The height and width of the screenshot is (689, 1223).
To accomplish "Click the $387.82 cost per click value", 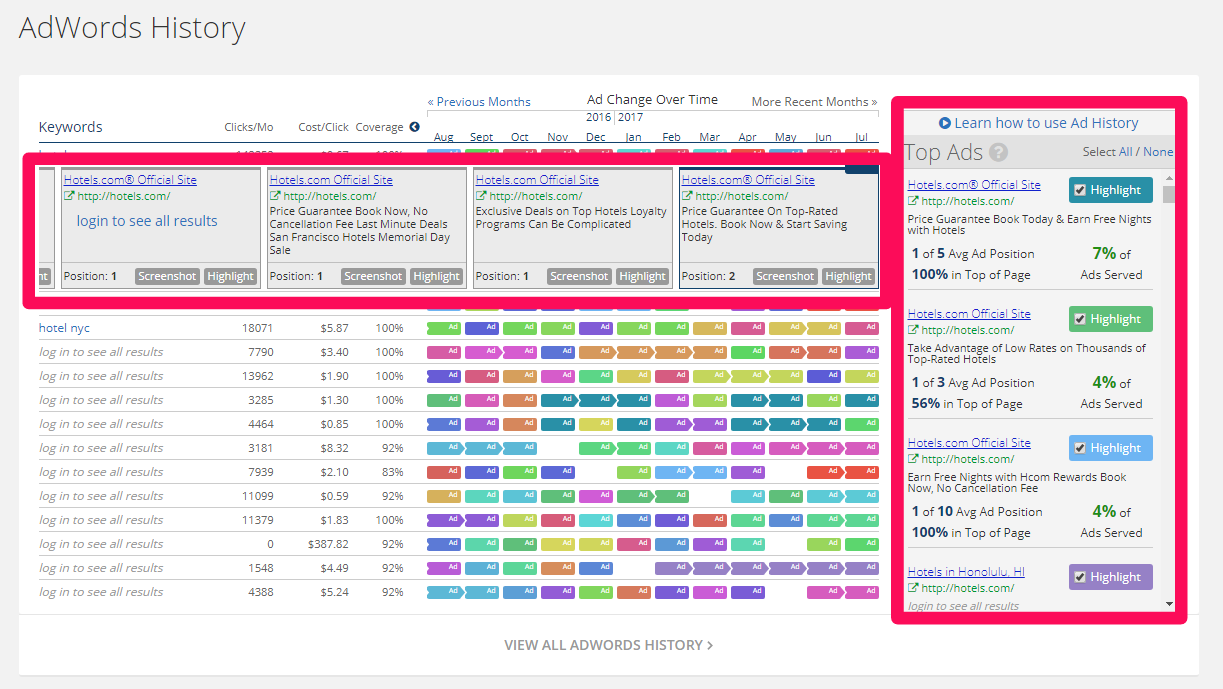I will (x=328, y=544).
